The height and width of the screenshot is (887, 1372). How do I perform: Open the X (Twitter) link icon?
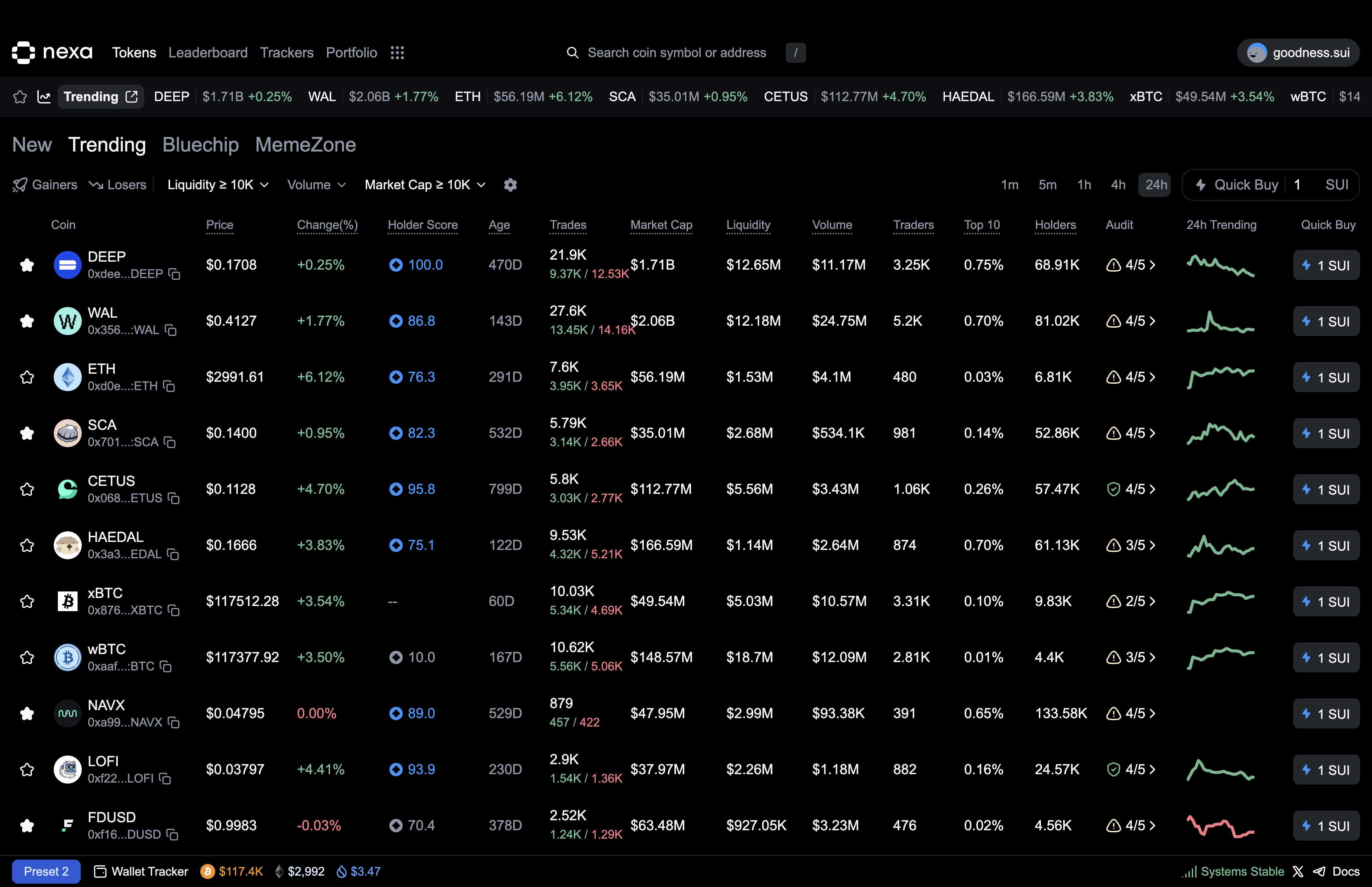(x=1298, y=871)
